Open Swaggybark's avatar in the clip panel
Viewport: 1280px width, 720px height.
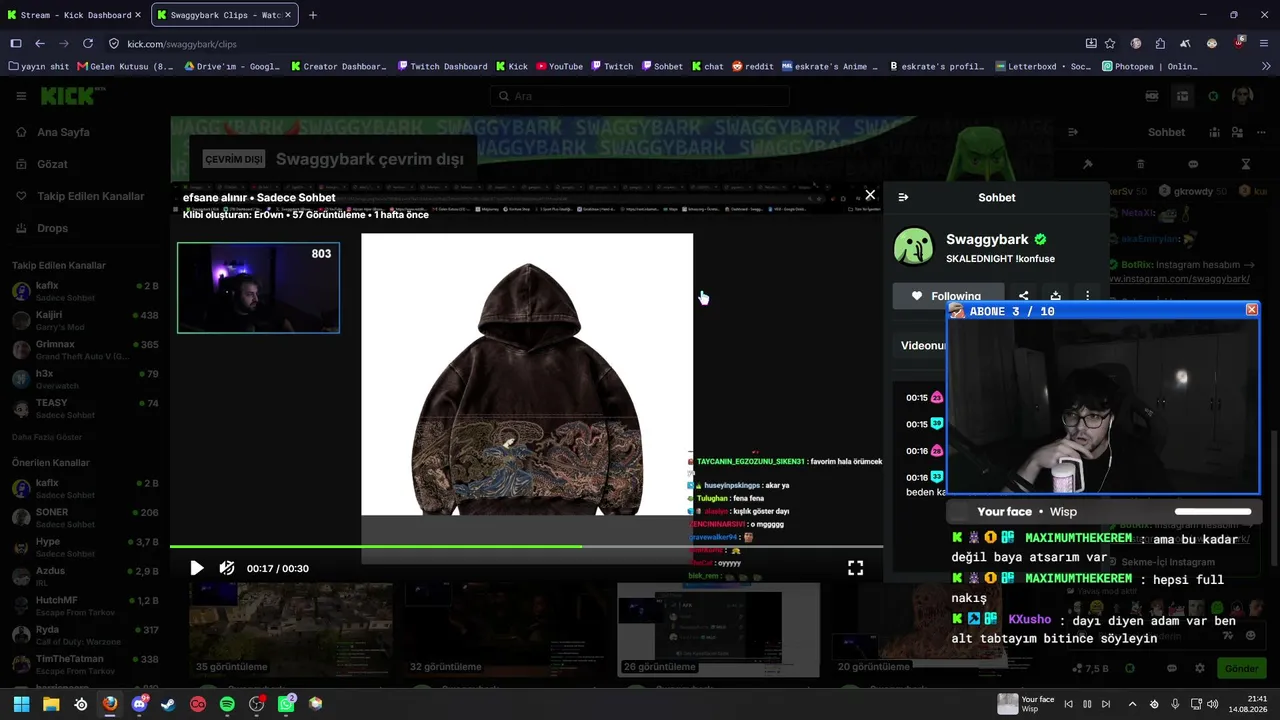(x=913, y=247)
